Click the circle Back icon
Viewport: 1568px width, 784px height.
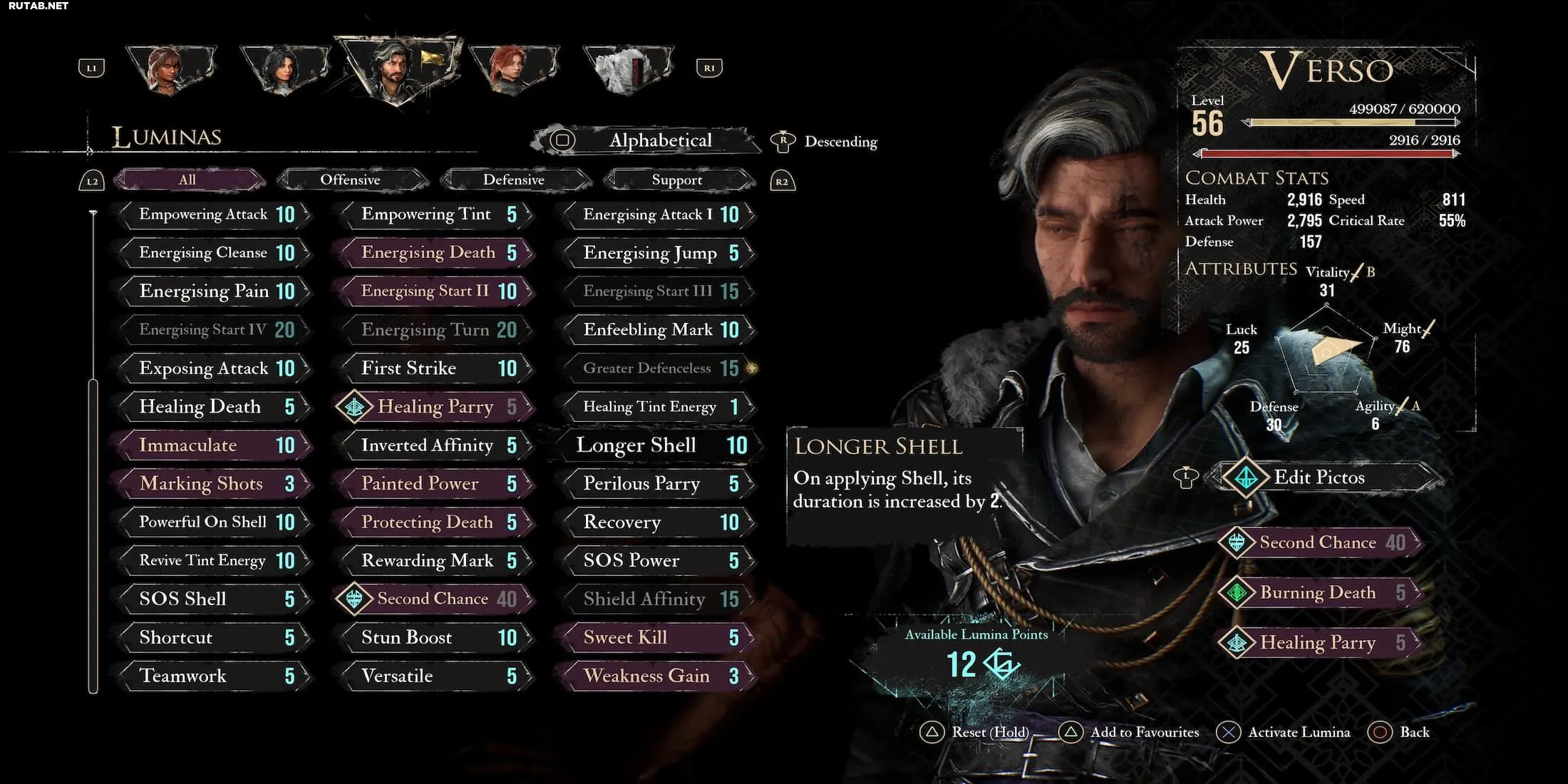tap(1380, 732)
